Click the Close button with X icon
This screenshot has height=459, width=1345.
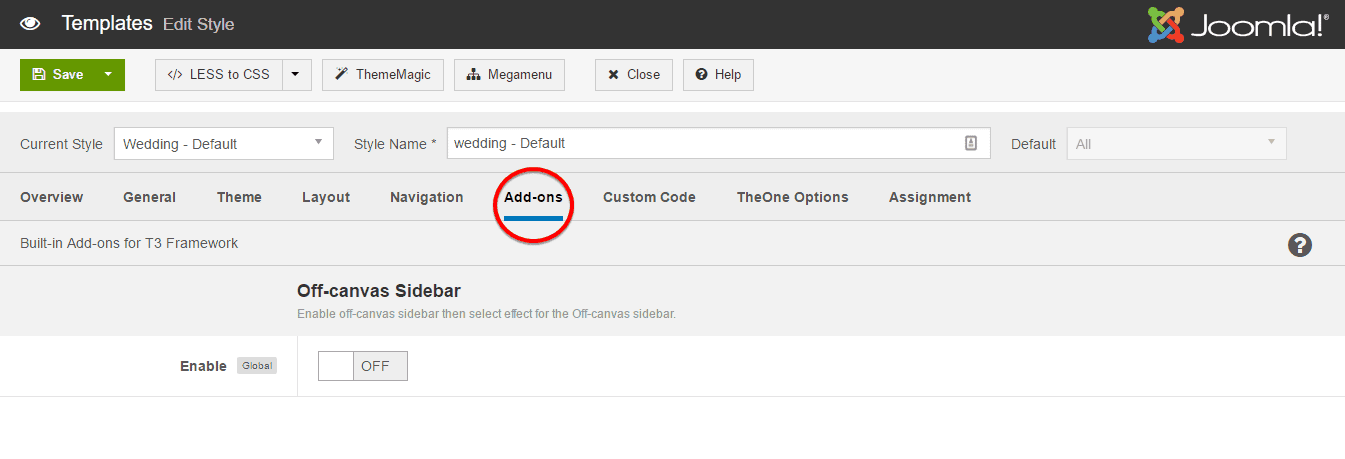point(634,75)
